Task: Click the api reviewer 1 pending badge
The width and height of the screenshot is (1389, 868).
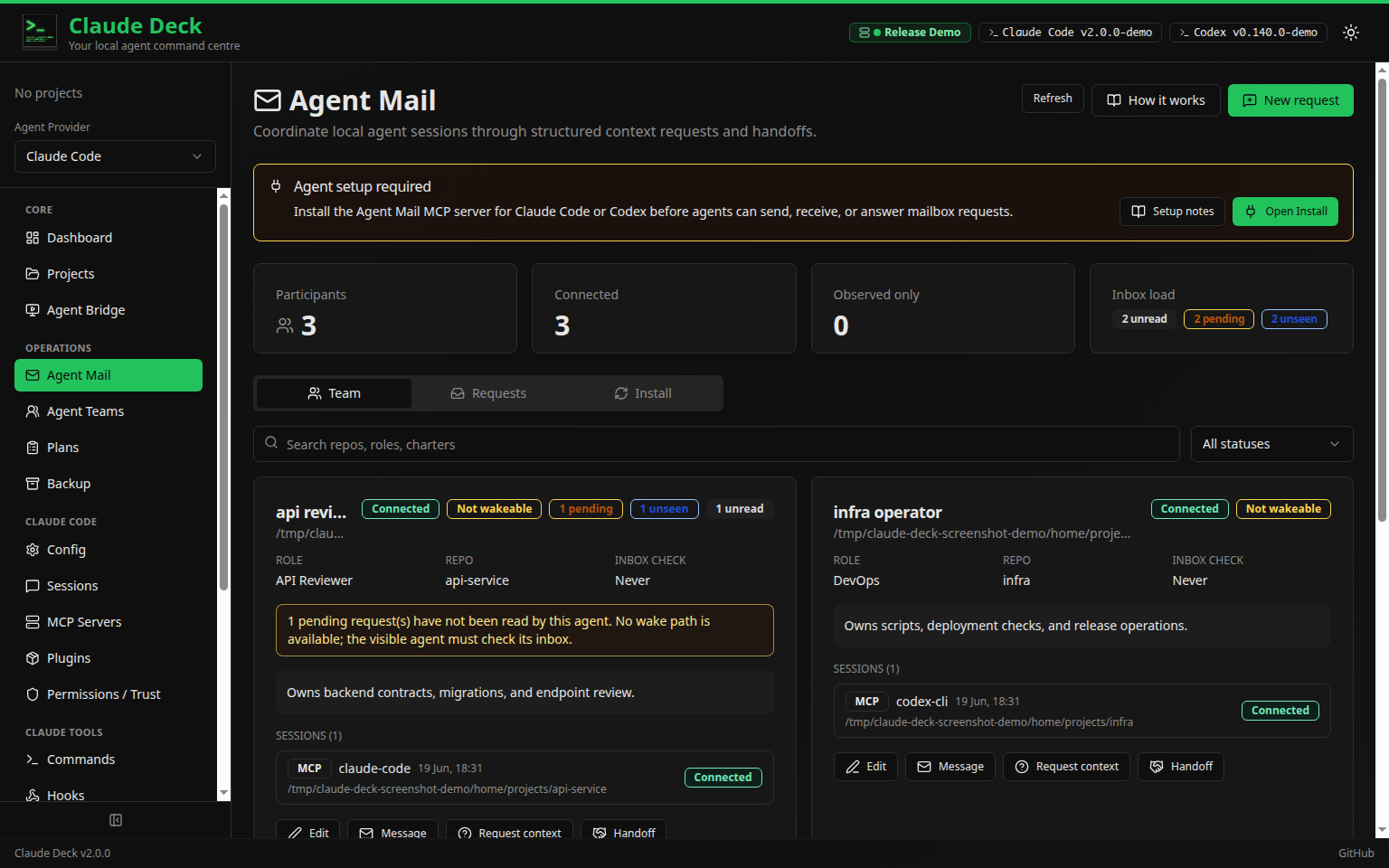Action: pos(586,509)
